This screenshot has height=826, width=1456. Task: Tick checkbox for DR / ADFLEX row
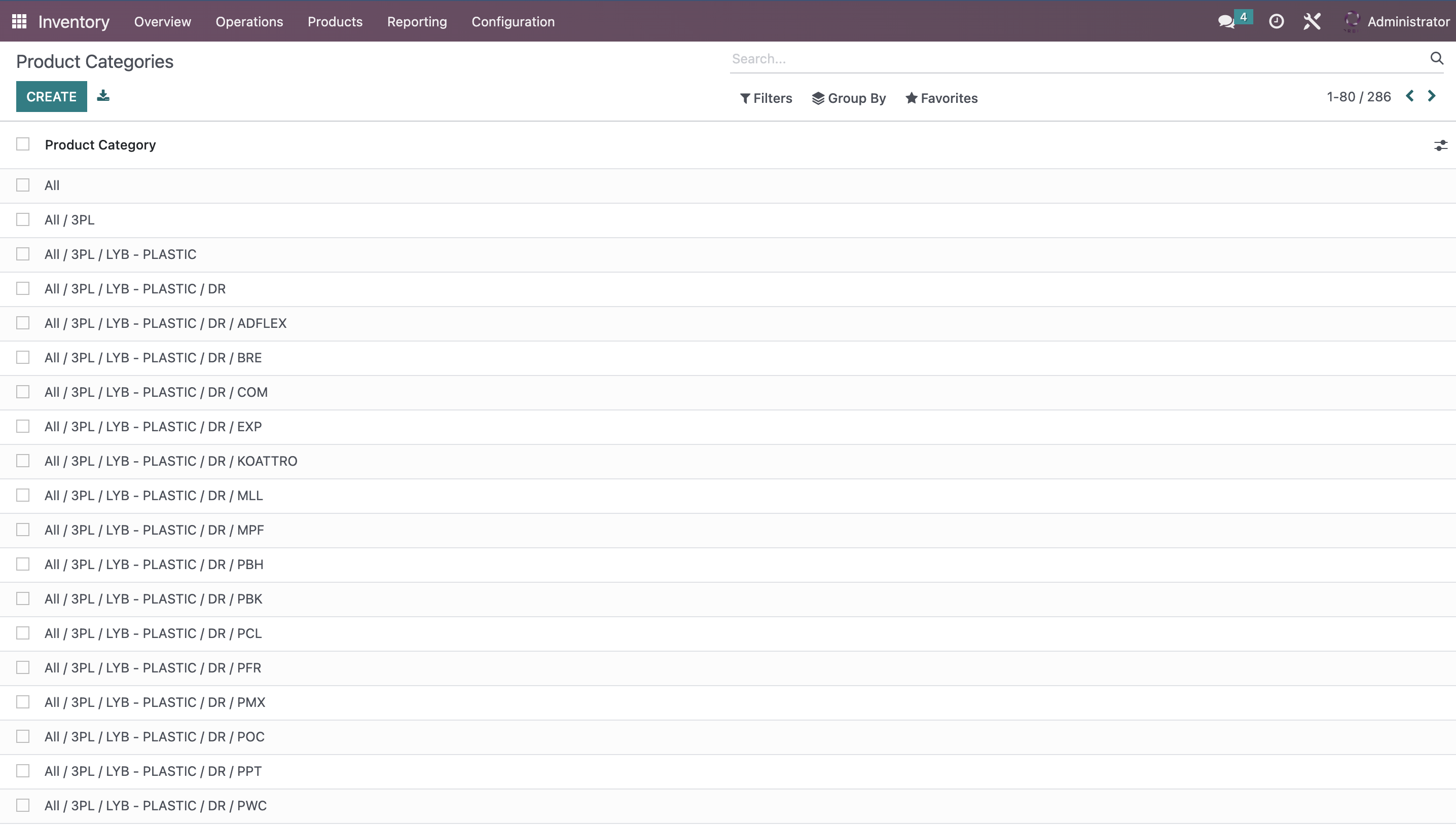coord(23,323)
